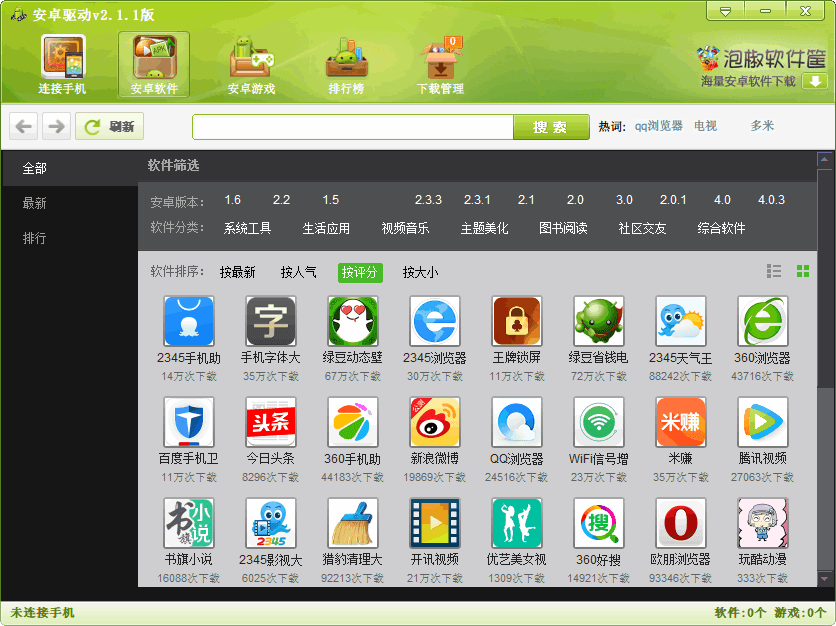Open the 欧朋浏览器 Opera app icon
This screenshot has width=836, height=626.
pos(681,523)
